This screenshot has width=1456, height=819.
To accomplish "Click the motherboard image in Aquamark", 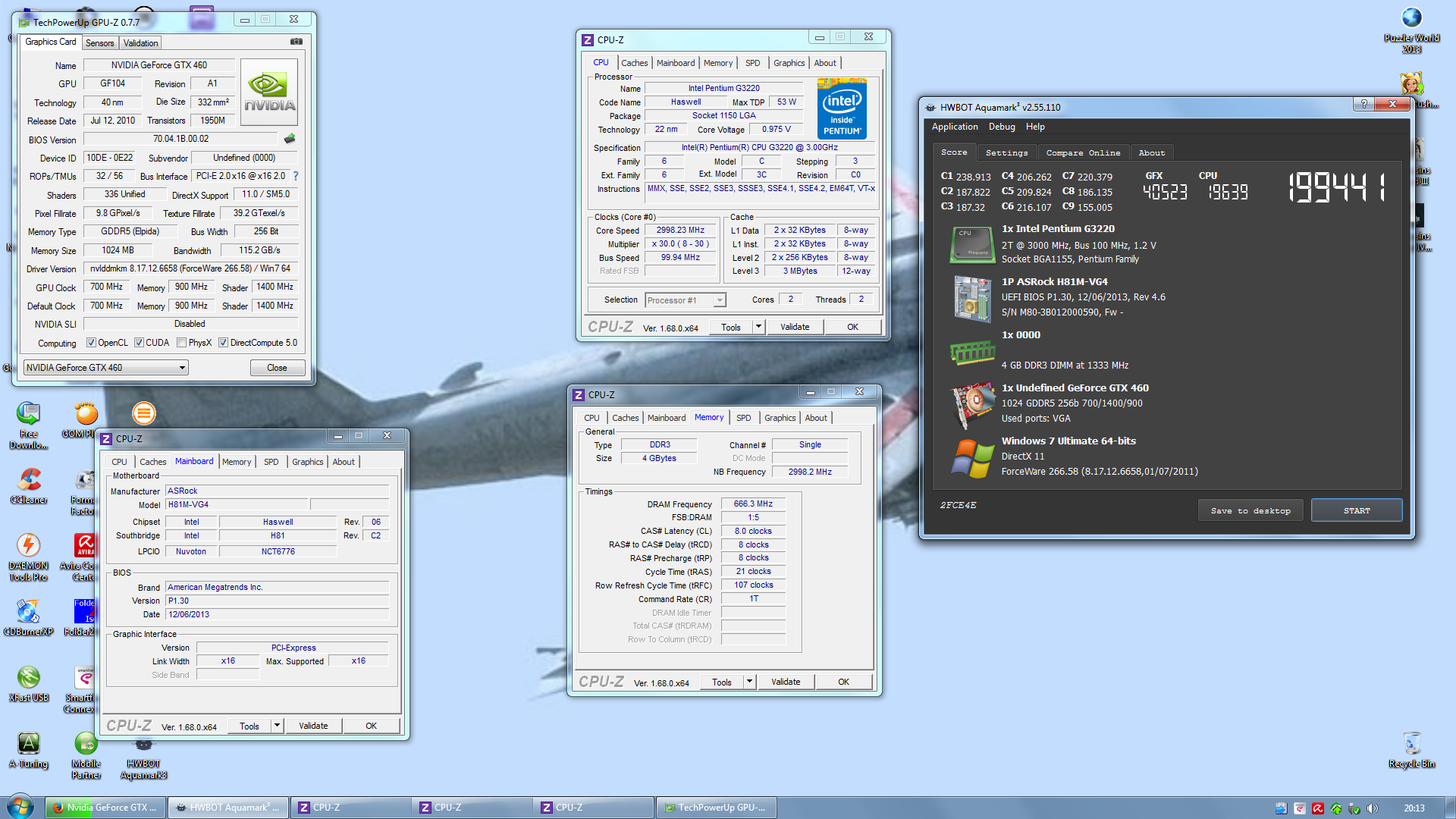I will [972, 298].
